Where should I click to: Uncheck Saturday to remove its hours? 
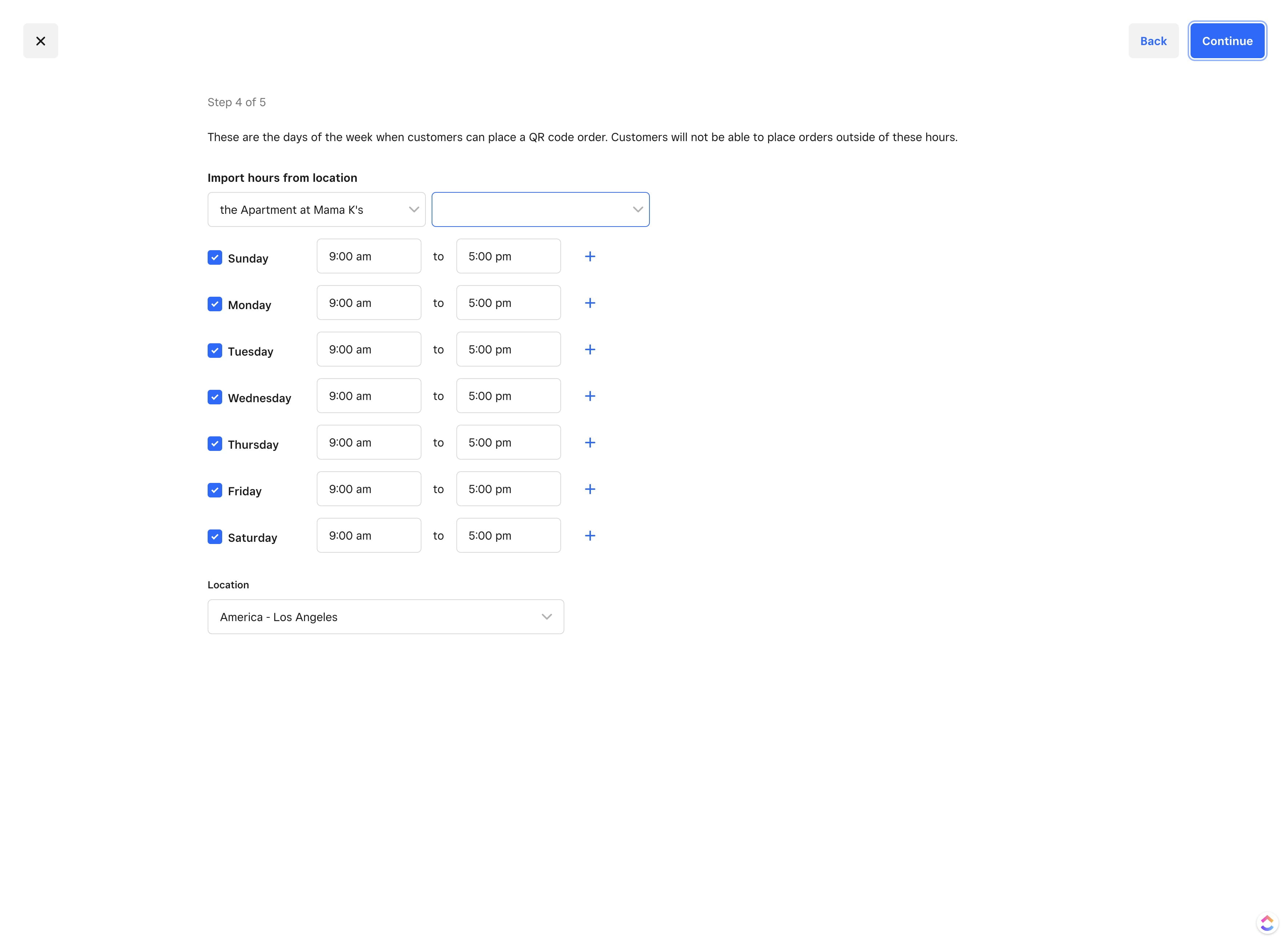pyautogui.click(x=214, y=537)
